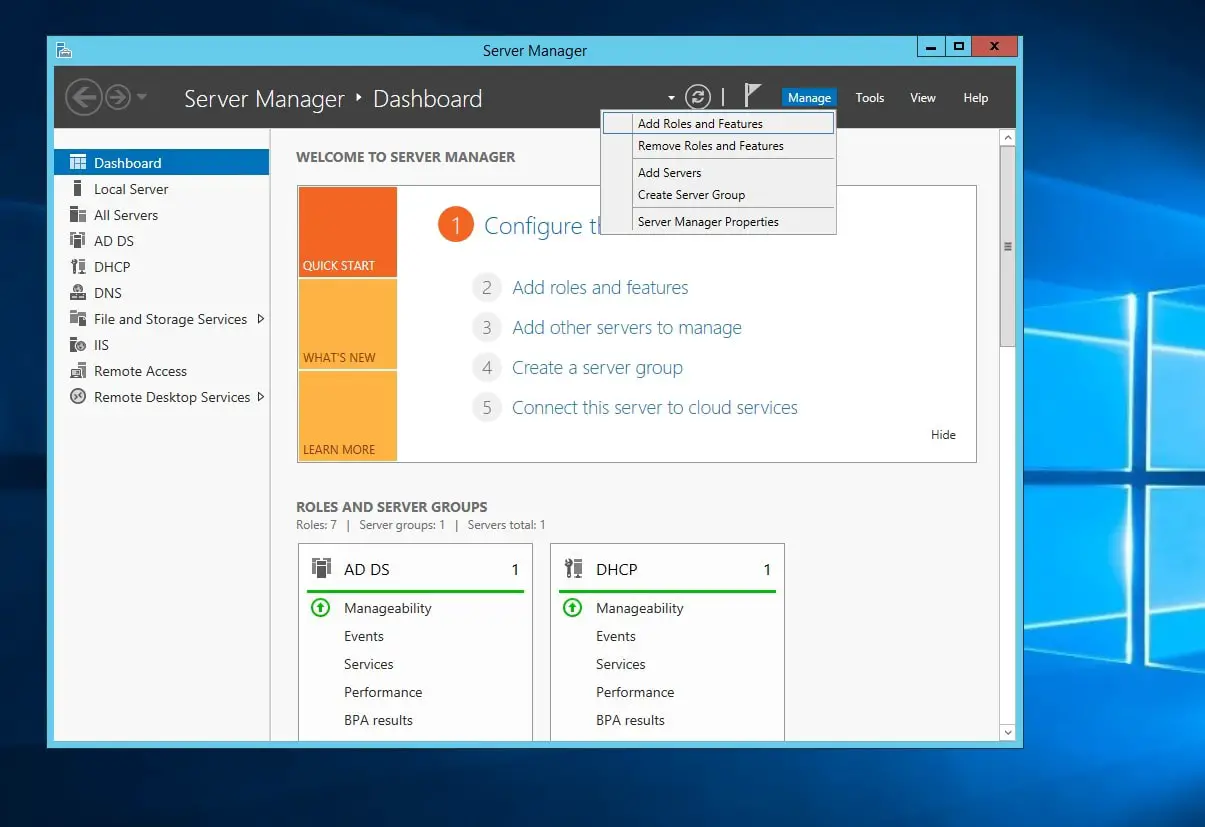Open Performance in the DHCP tile

[635, 692]
